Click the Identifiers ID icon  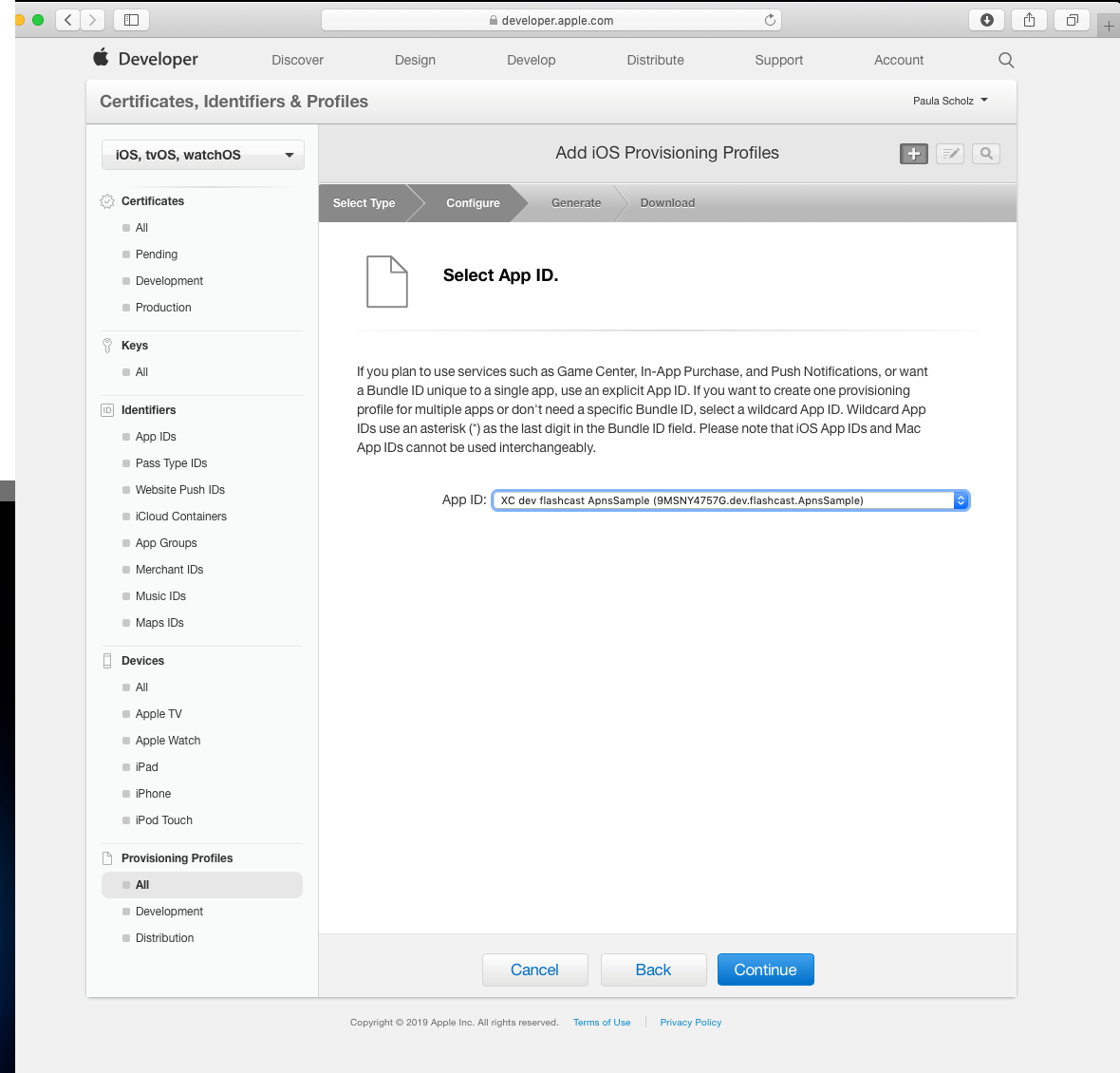point(107,410)
